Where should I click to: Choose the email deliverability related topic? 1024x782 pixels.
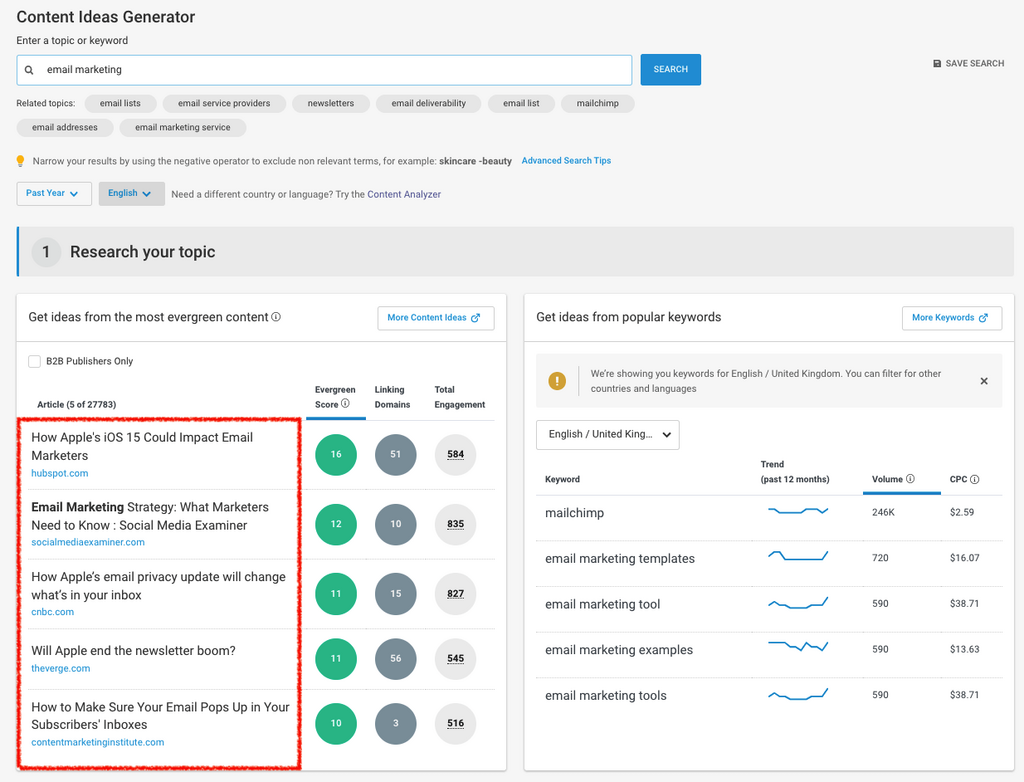tap(428, 103)
